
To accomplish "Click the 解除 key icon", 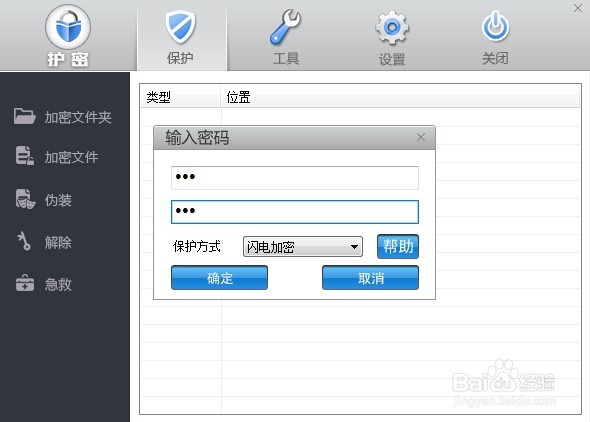I will point(24,241).
